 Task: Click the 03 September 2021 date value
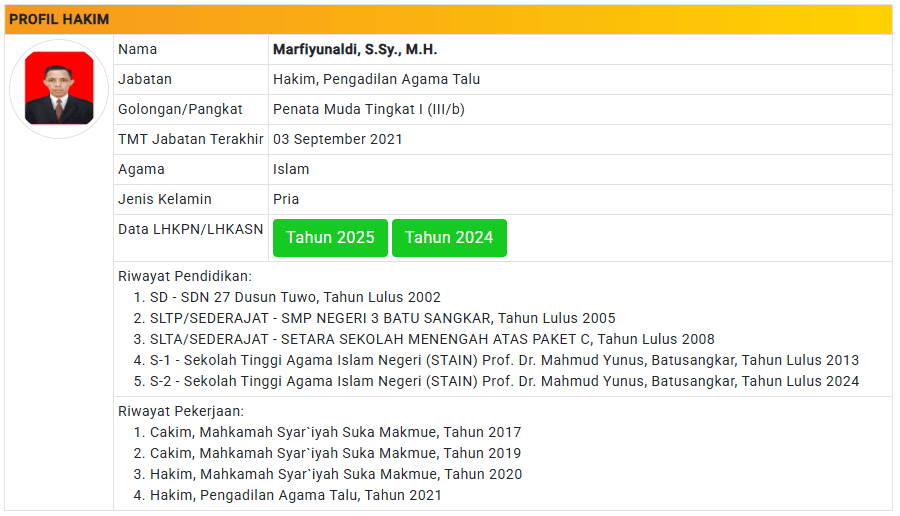click(337, 139)
